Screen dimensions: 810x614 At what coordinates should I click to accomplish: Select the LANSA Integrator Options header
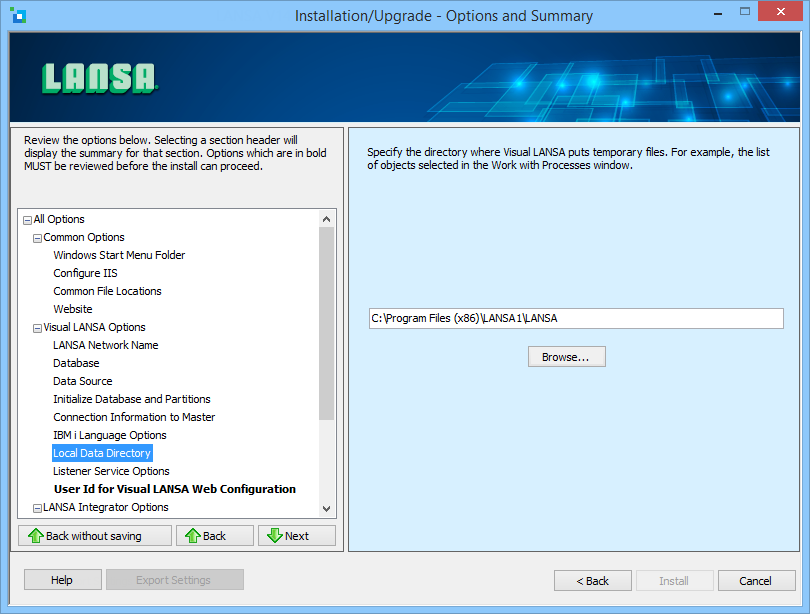tap(106, 507)
